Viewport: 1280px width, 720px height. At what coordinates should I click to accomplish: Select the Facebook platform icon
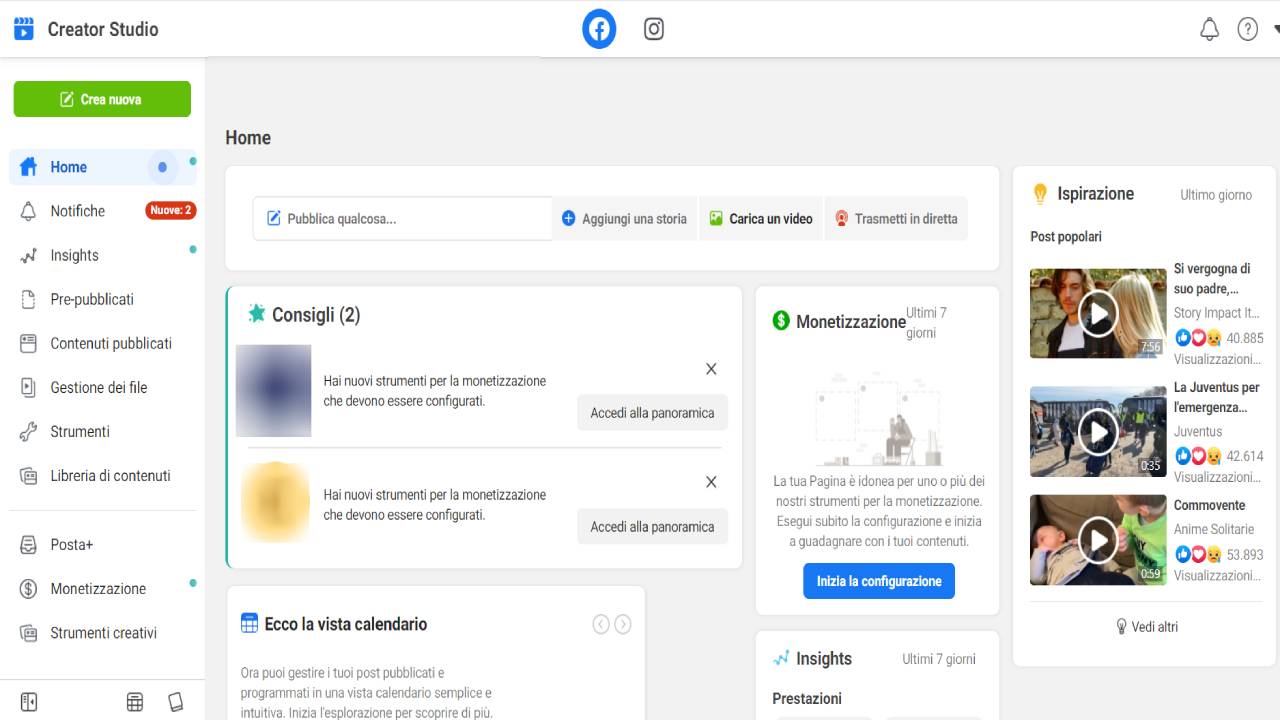pyautogui.click(x=599, y=29)
